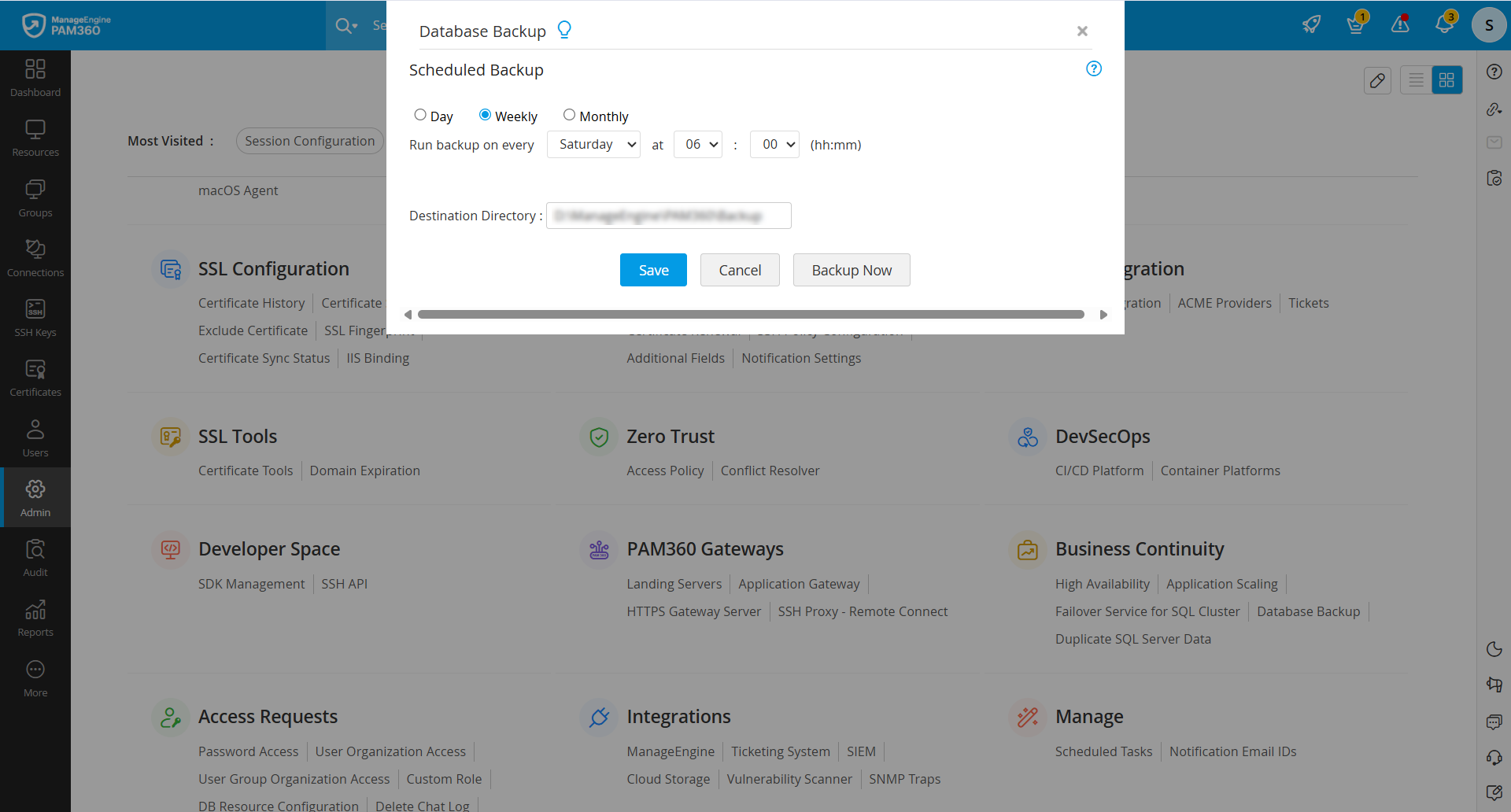1511x812 pixels.
Task: Click the Cancel button
Action: [x=740, y=270]
